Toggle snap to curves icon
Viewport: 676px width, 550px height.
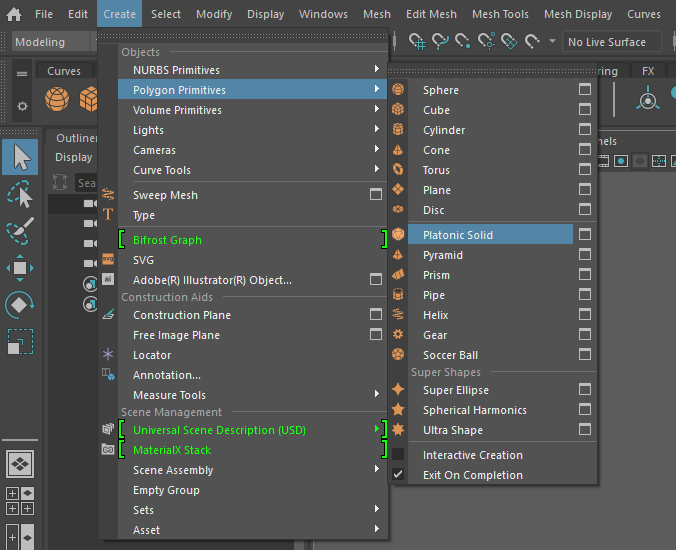440,41
